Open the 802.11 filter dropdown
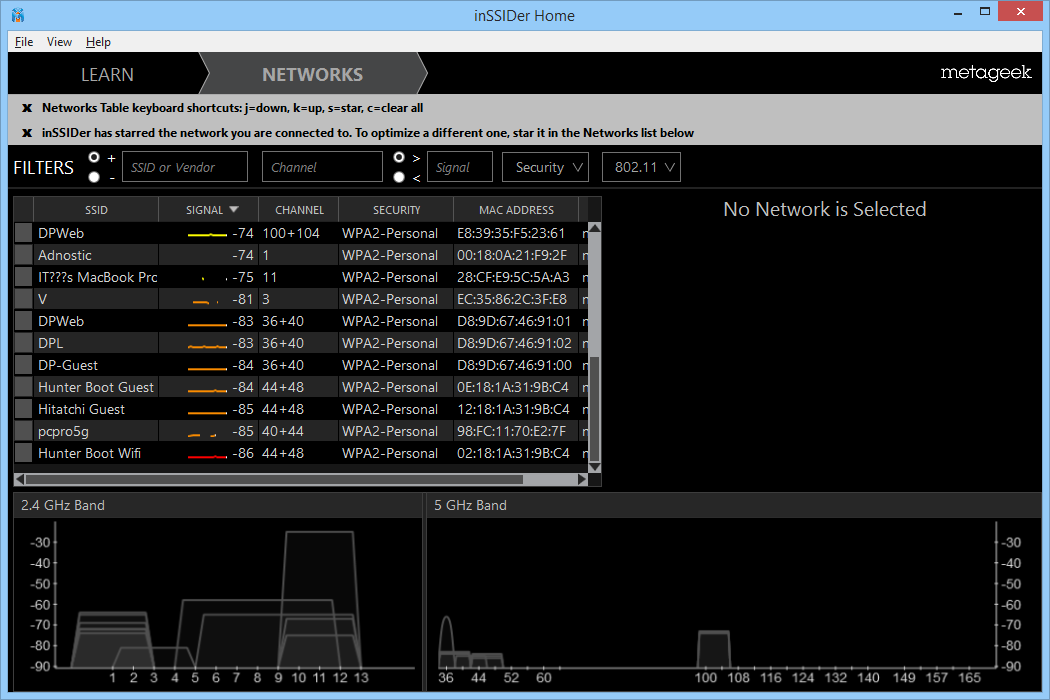The height and width of the screenshot is (700, 1050). [642, 167]
